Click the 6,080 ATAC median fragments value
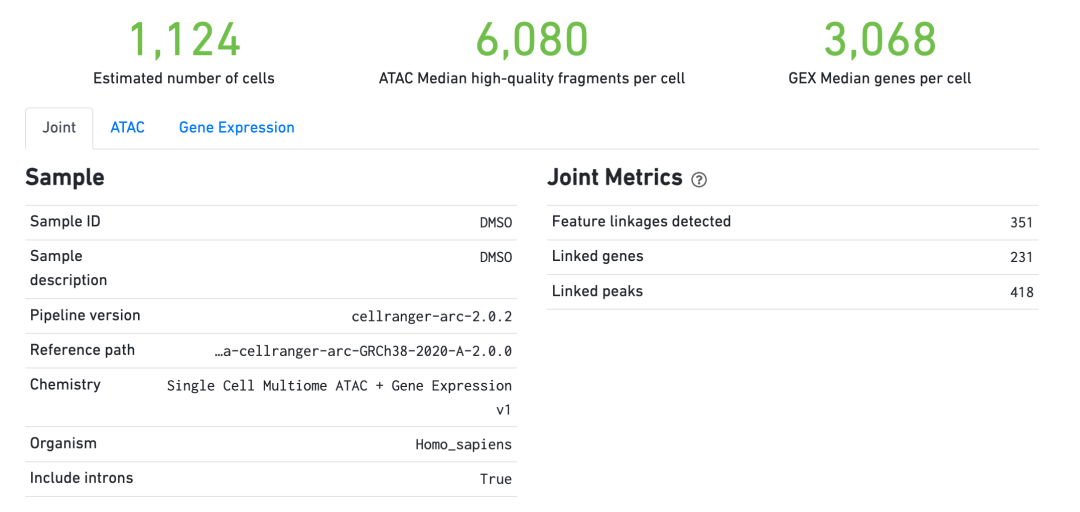This screenshot has height=512, width=1080. coord(532,40)
